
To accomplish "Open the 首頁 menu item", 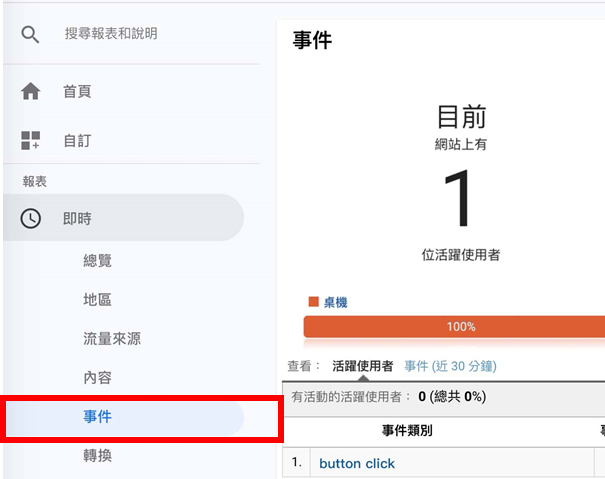I will pyautogui.click(x=77, y=92).
